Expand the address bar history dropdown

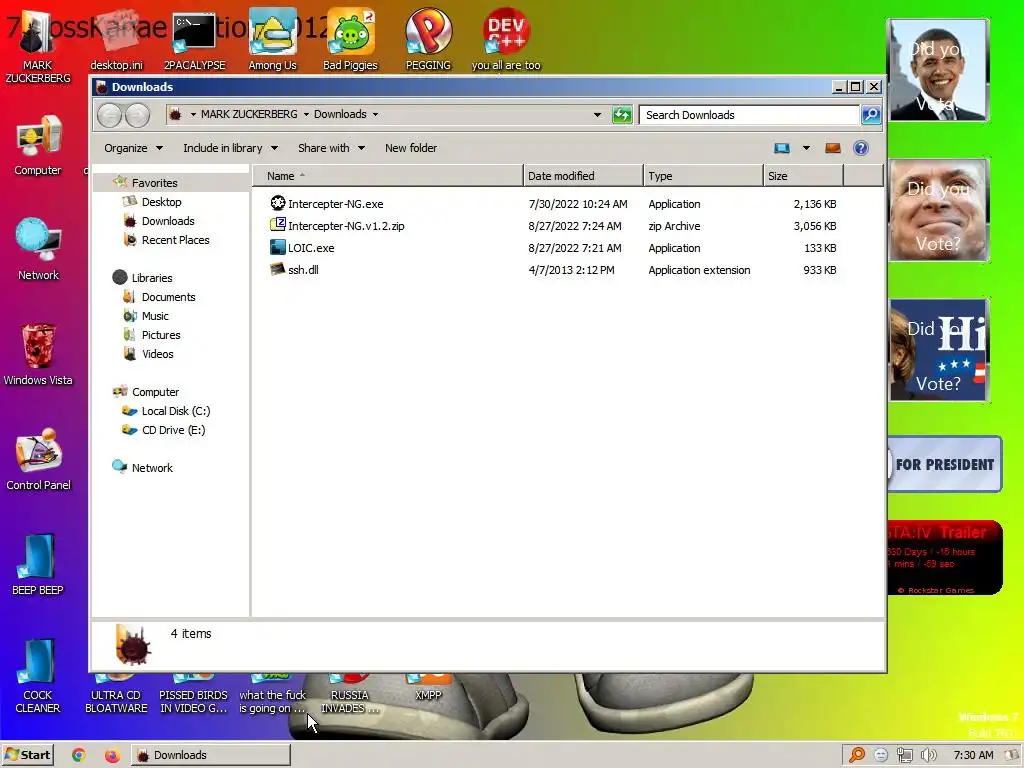[597, 115]
